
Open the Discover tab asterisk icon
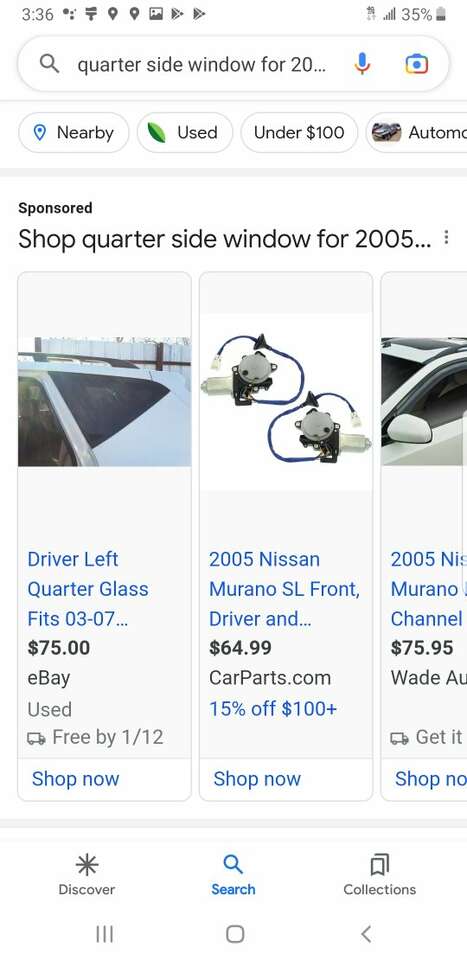click(x=86, y=864)
